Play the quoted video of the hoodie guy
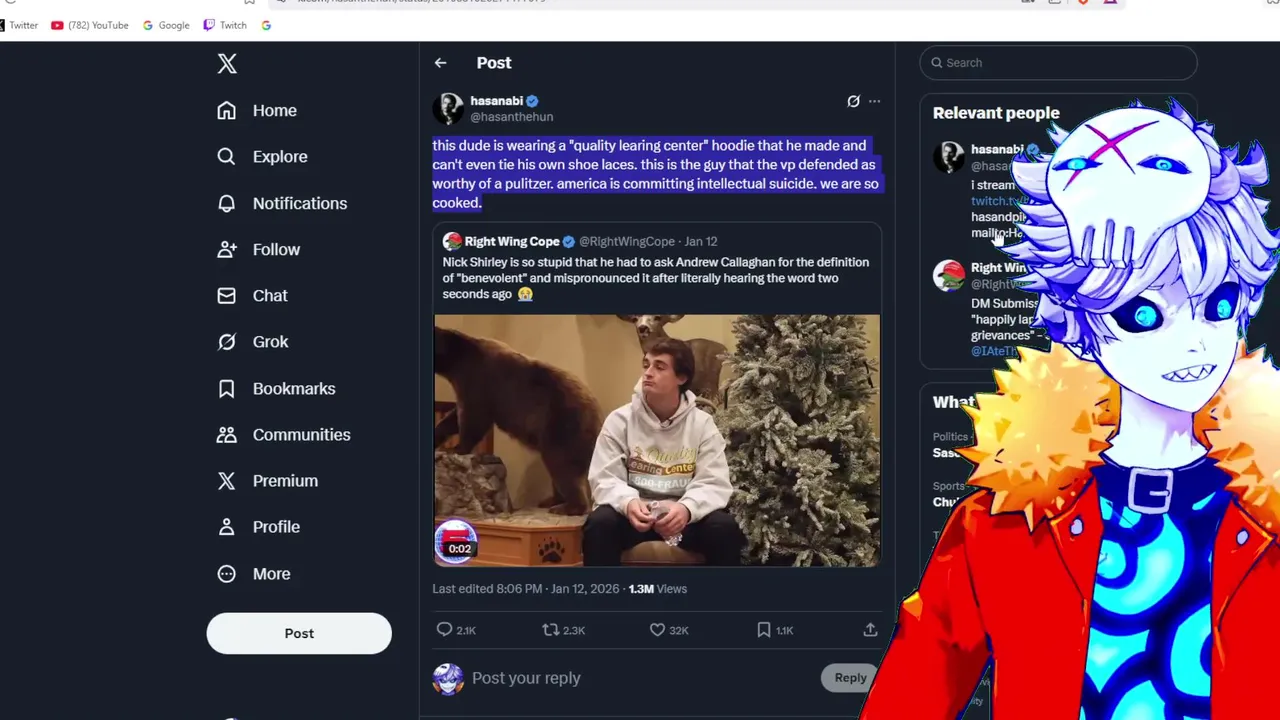This screenshot has width=1280, height=720. point(657,441)
